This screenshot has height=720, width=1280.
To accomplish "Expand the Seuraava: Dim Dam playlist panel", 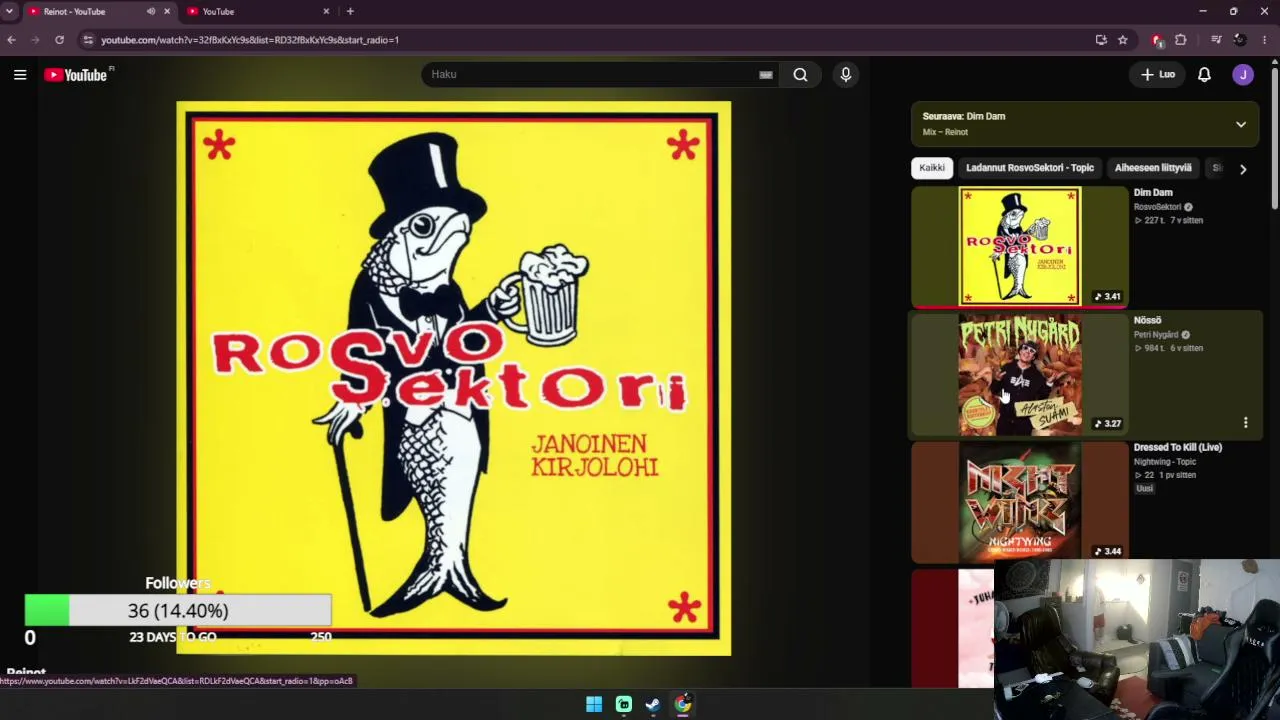I will [1241, 124].
